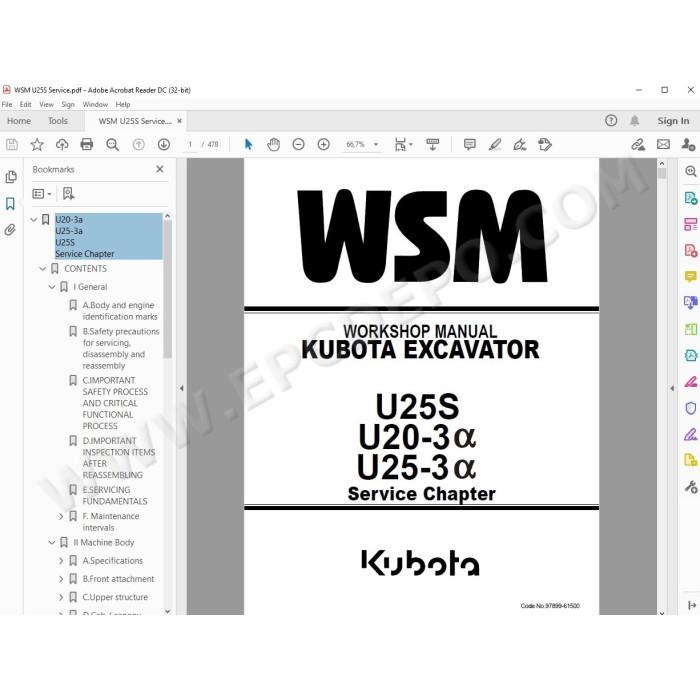
Task: Click the current page number field
Action: pos(190,145)
